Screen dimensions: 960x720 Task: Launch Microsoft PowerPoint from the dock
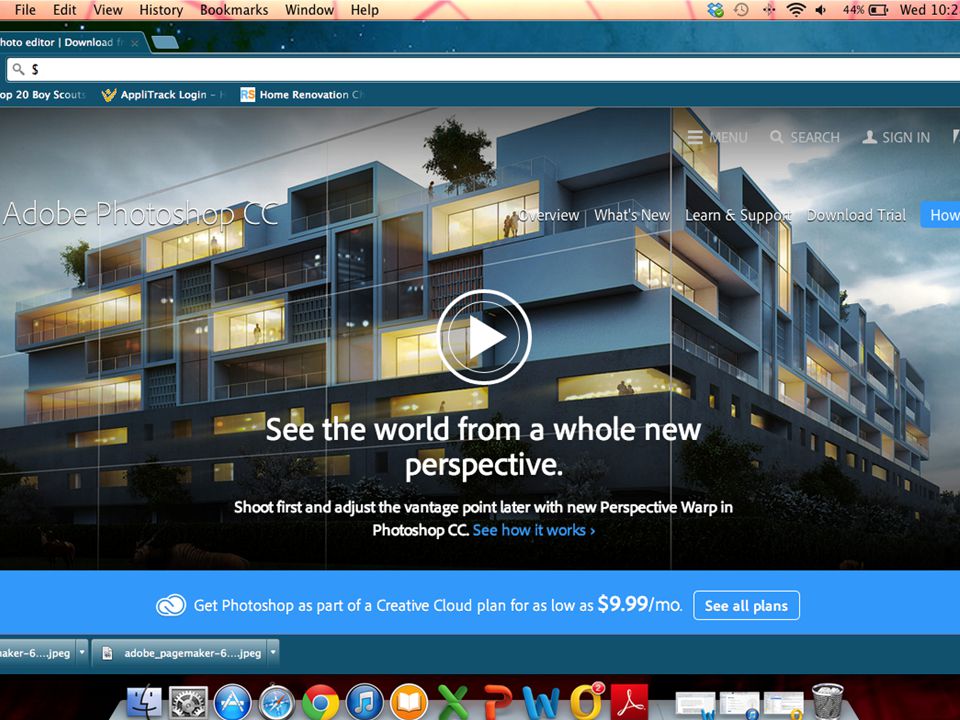click(498, 702)
